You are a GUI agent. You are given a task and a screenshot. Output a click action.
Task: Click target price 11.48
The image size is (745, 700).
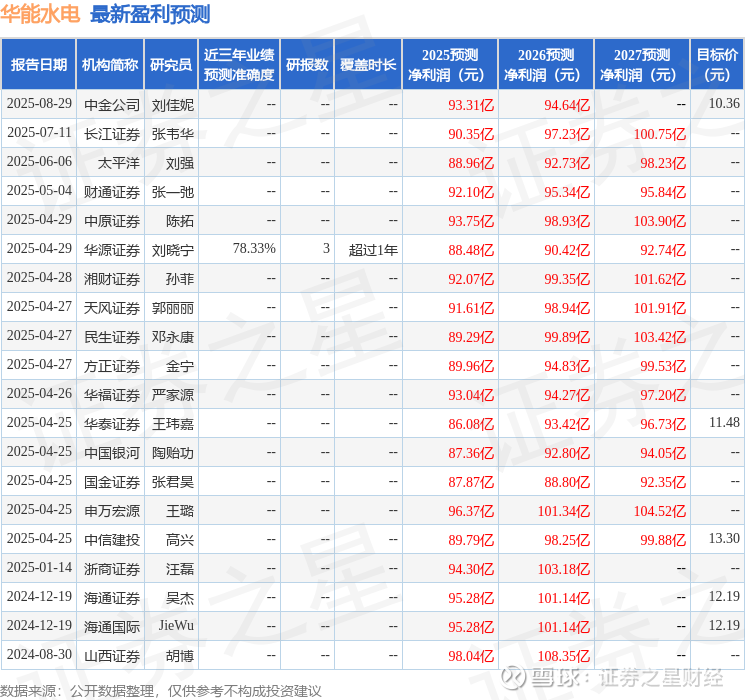pos(724,422)
